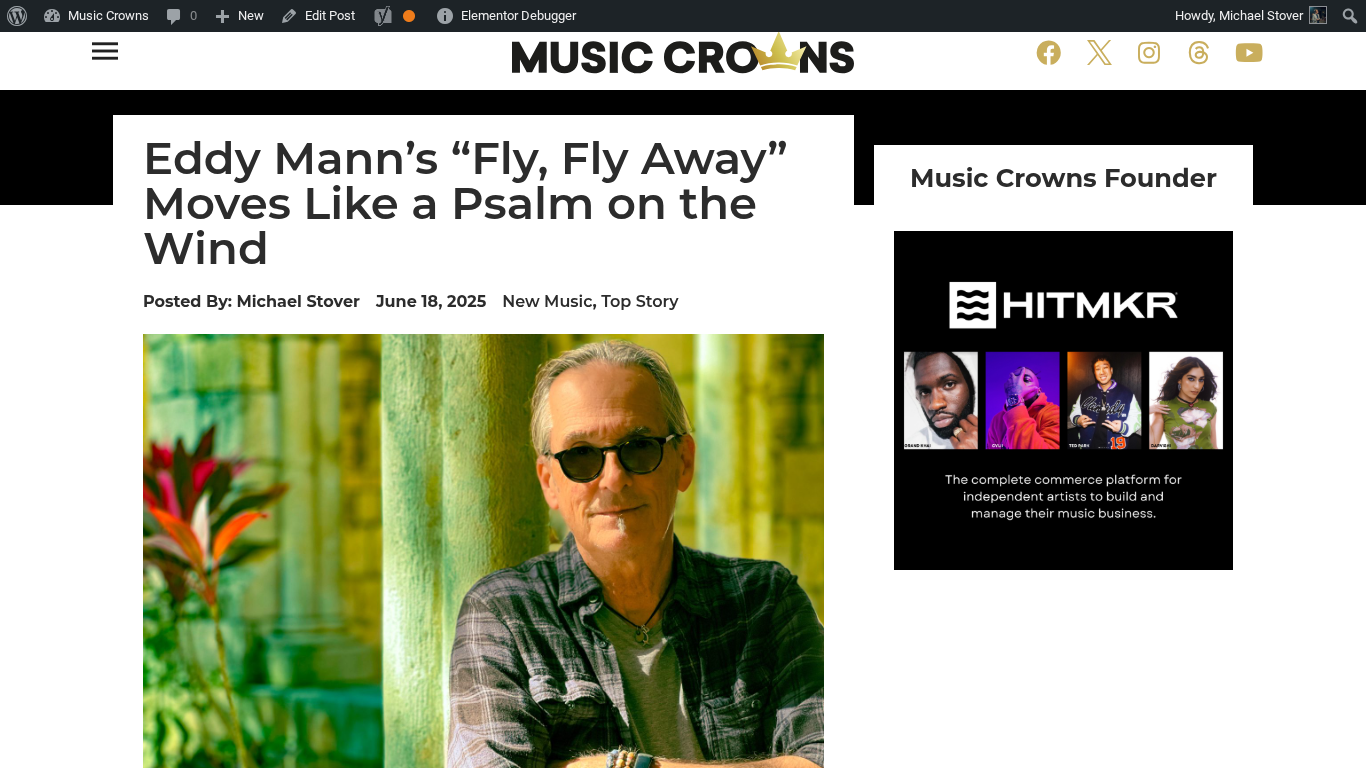View comments bubble in admin bar

tap(181, 16)
